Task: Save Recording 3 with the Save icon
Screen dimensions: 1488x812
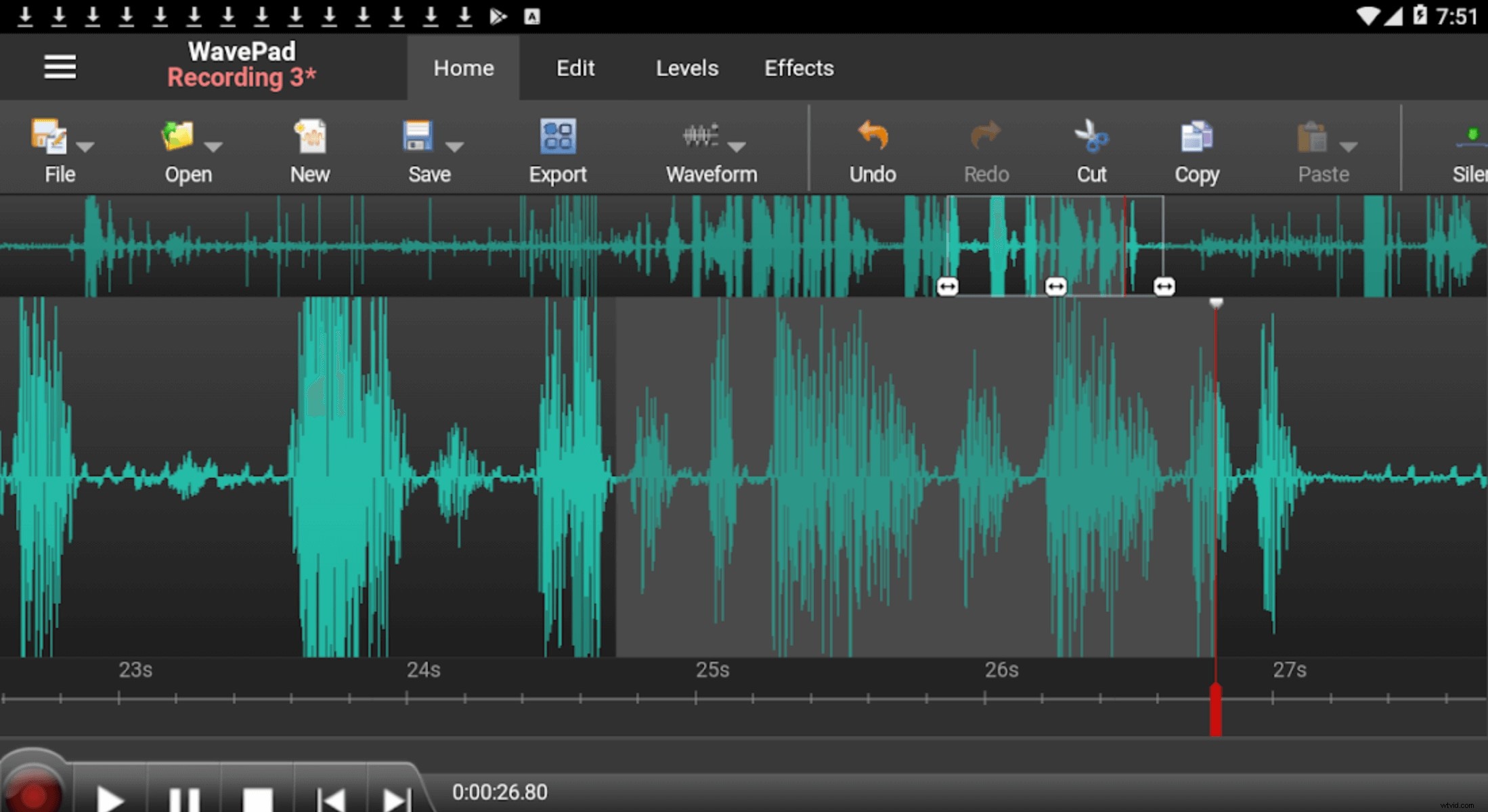Action: [x=418, y=135]
